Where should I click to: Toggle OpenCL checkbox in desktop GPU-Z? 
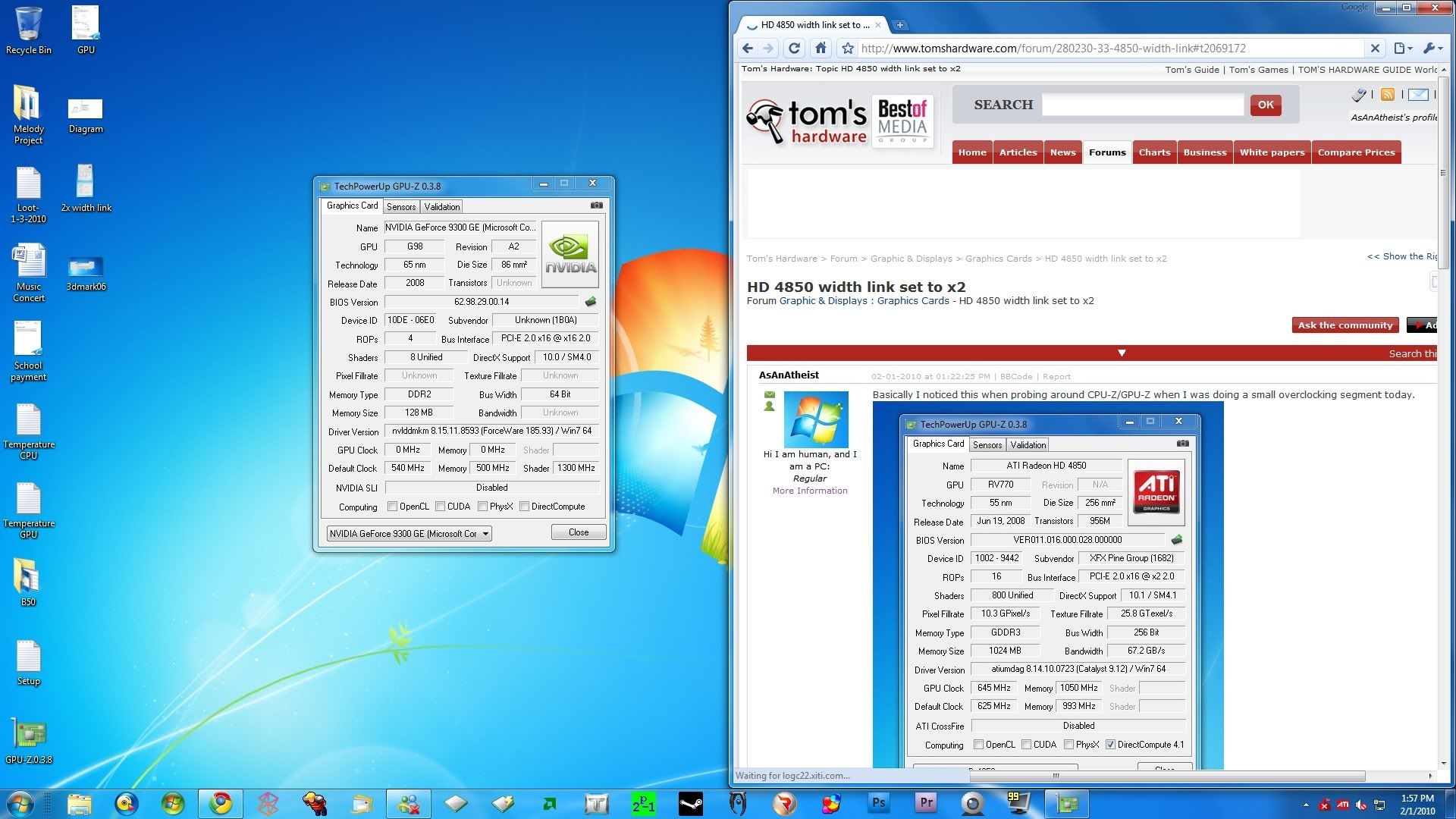click(392, 507)
